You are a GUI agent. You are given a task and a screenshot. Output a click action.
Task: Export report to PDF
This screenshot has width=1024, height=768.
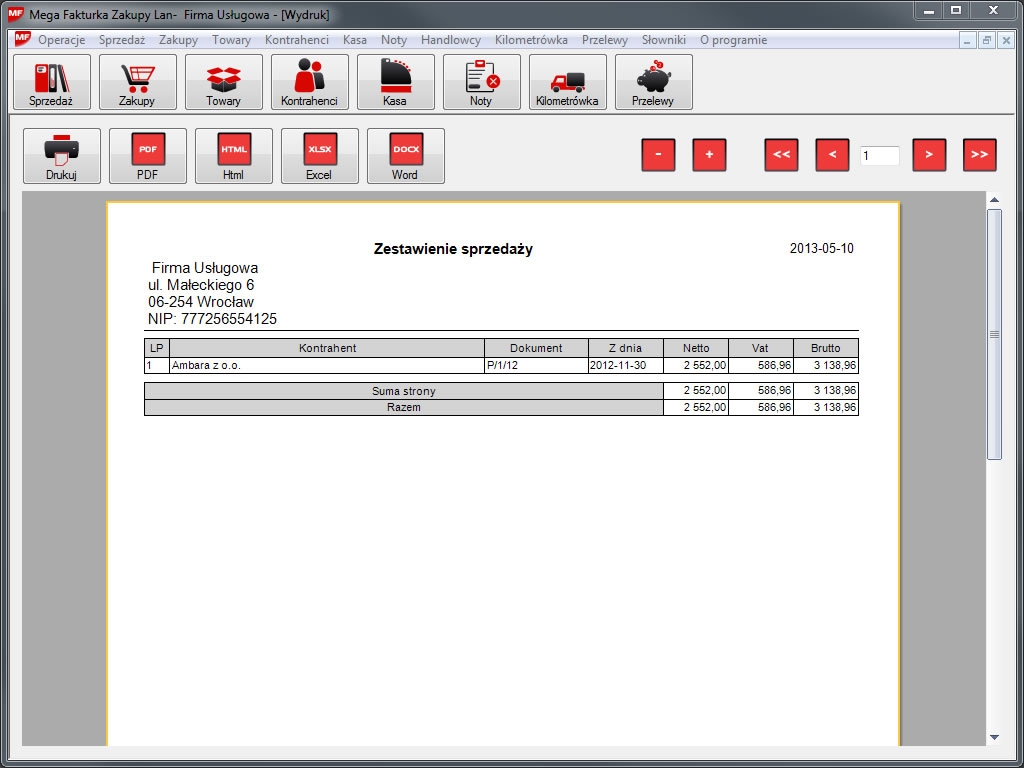click(148, 156)
